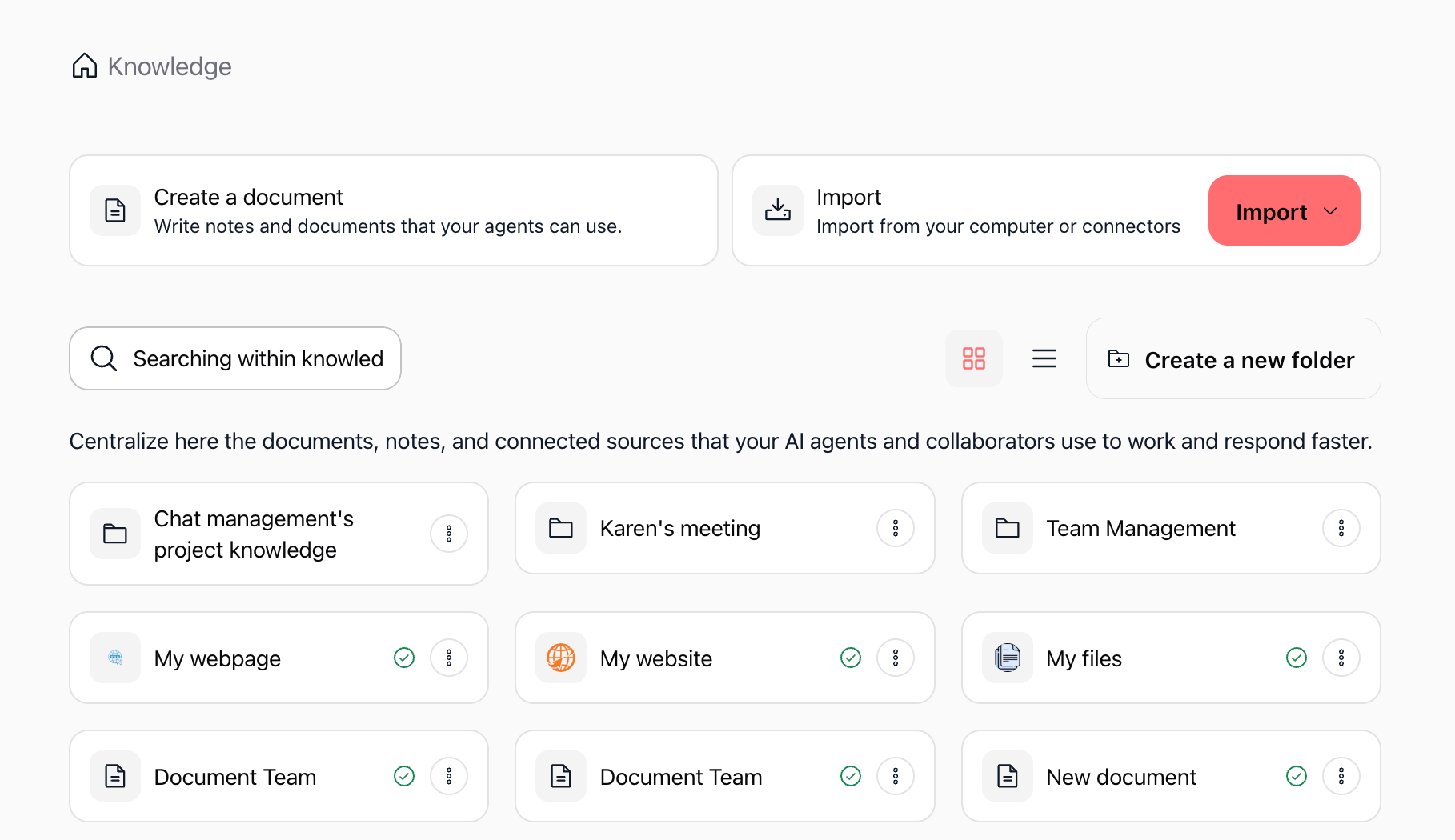The height and width of the screenshot is (840, 1455).
Task: Click the Knowledge breadcrumb title
Action: tap(170, 66)
